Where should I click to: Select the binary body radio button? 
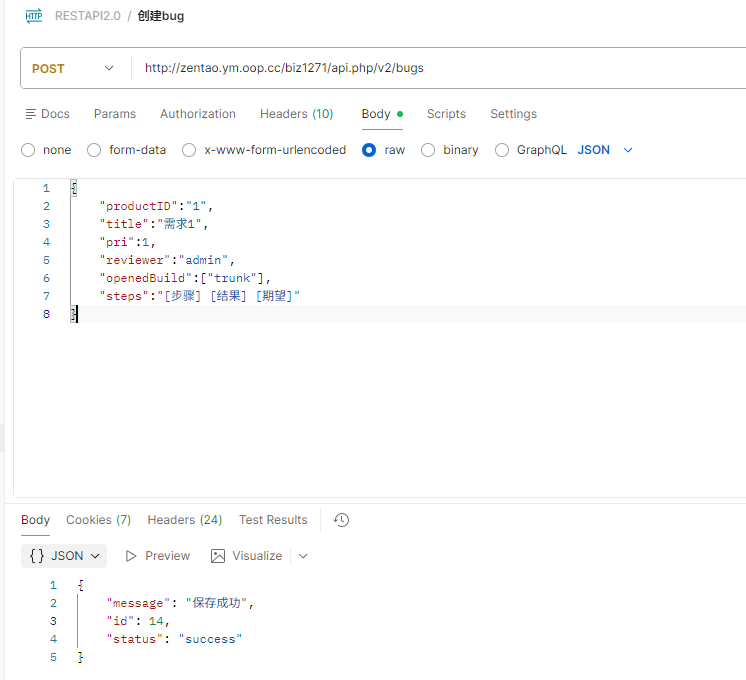(428, 150)
